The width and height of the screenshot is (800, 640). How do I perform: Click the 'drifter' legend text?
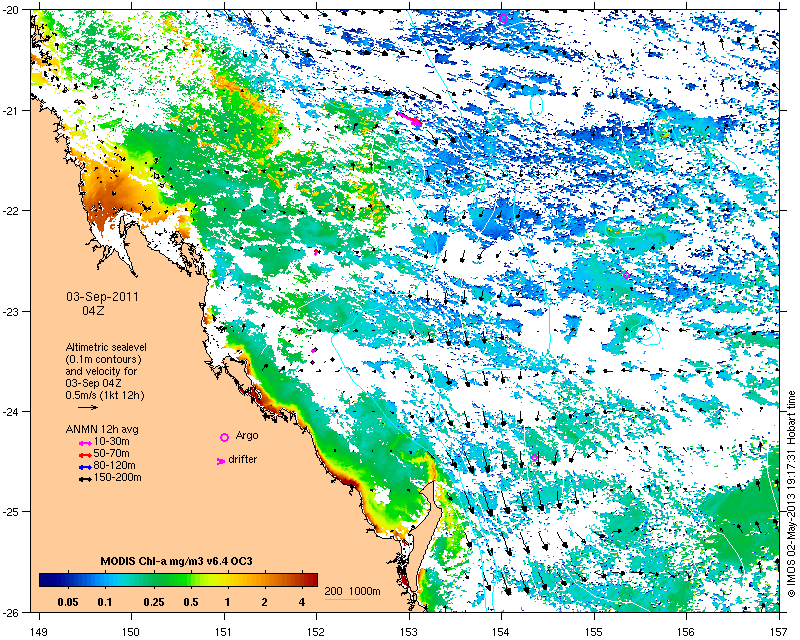coord(242,459)
